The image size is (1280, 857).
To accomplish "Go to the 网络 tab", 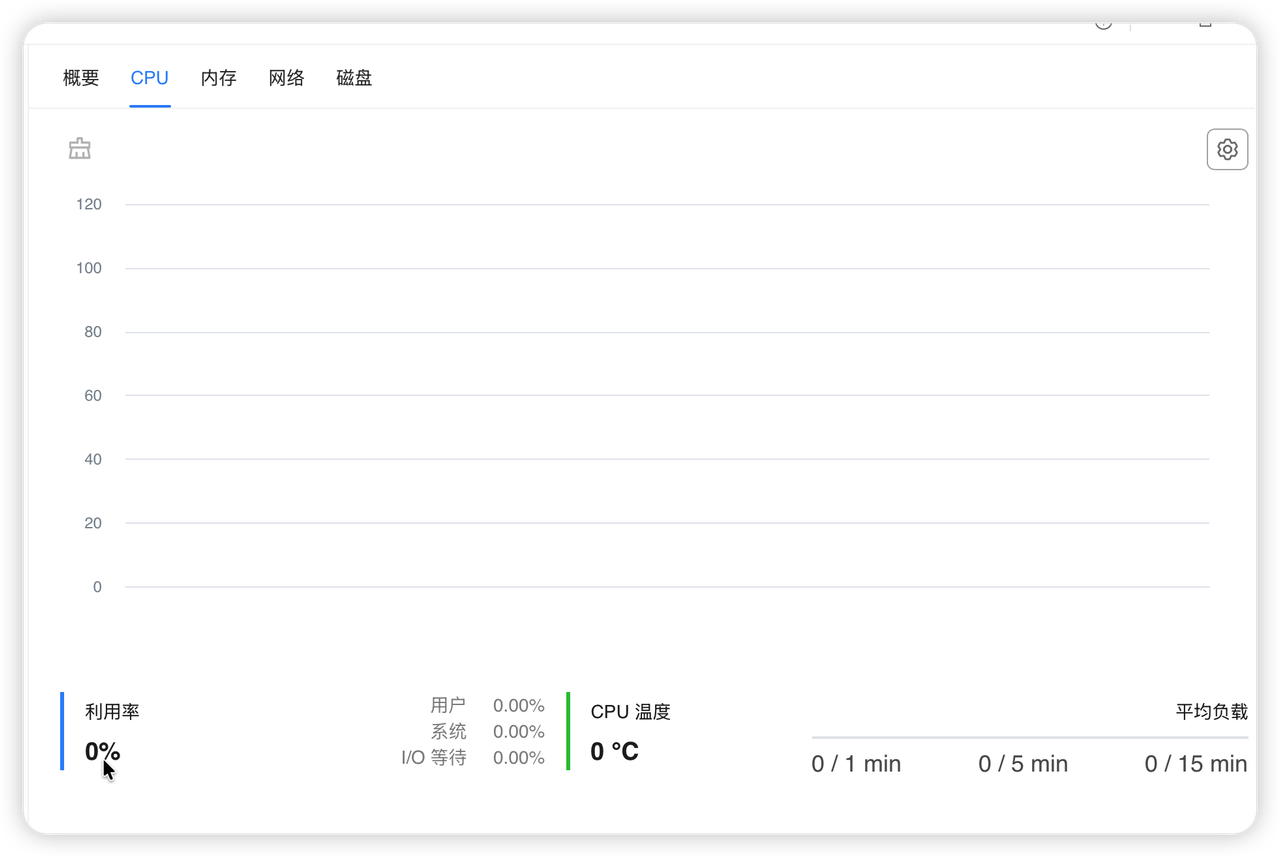I will pyautogui.click(x=286, y=78).
